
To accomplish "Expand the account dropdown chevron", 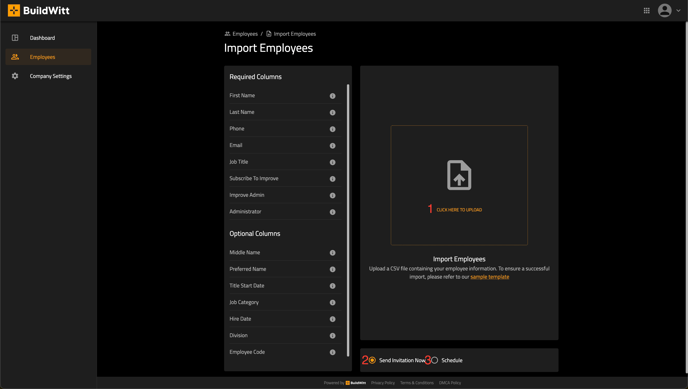I will [678, 11].
